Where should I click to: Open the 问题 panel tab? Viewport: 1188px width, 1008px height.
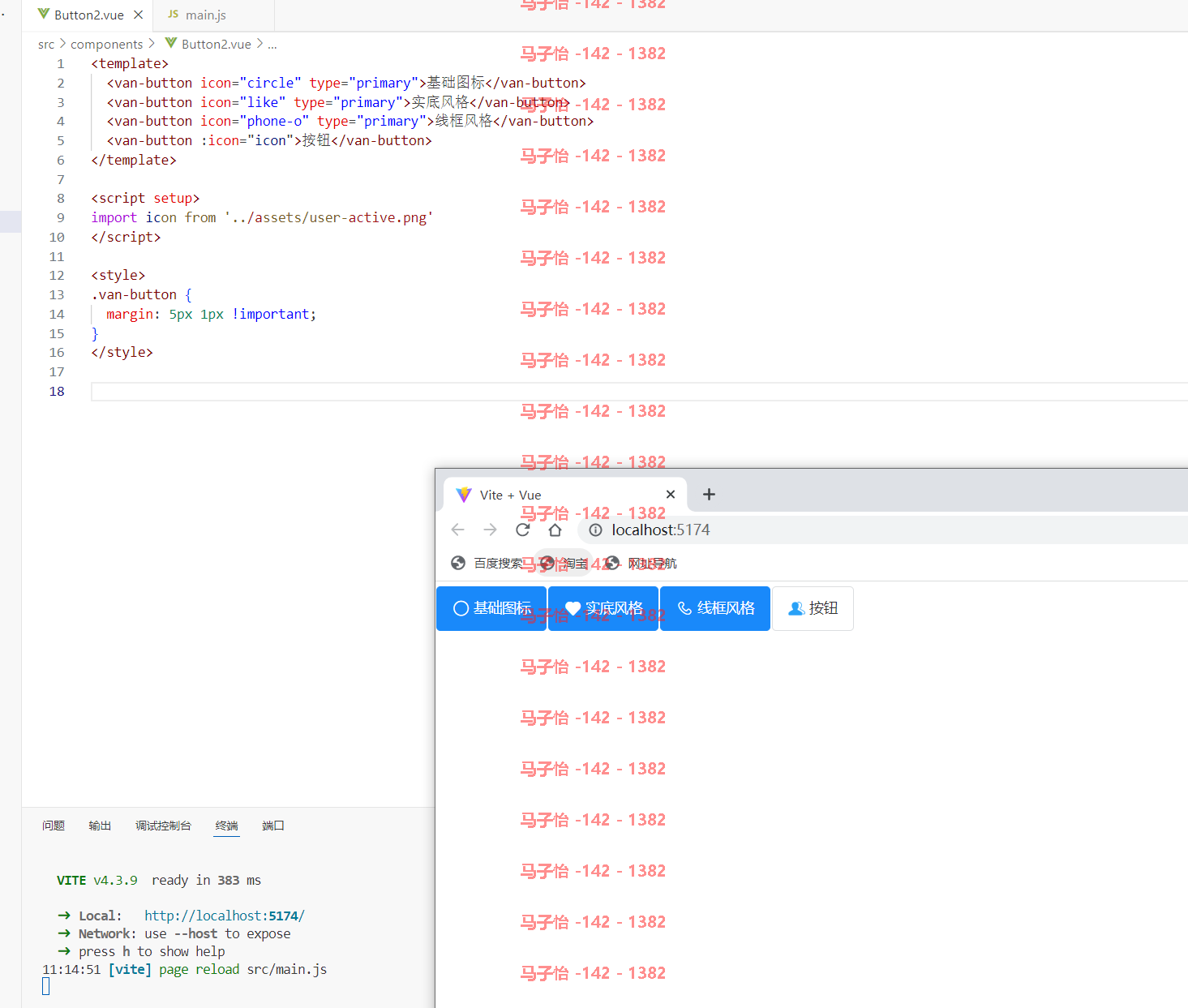coord(54,826)
